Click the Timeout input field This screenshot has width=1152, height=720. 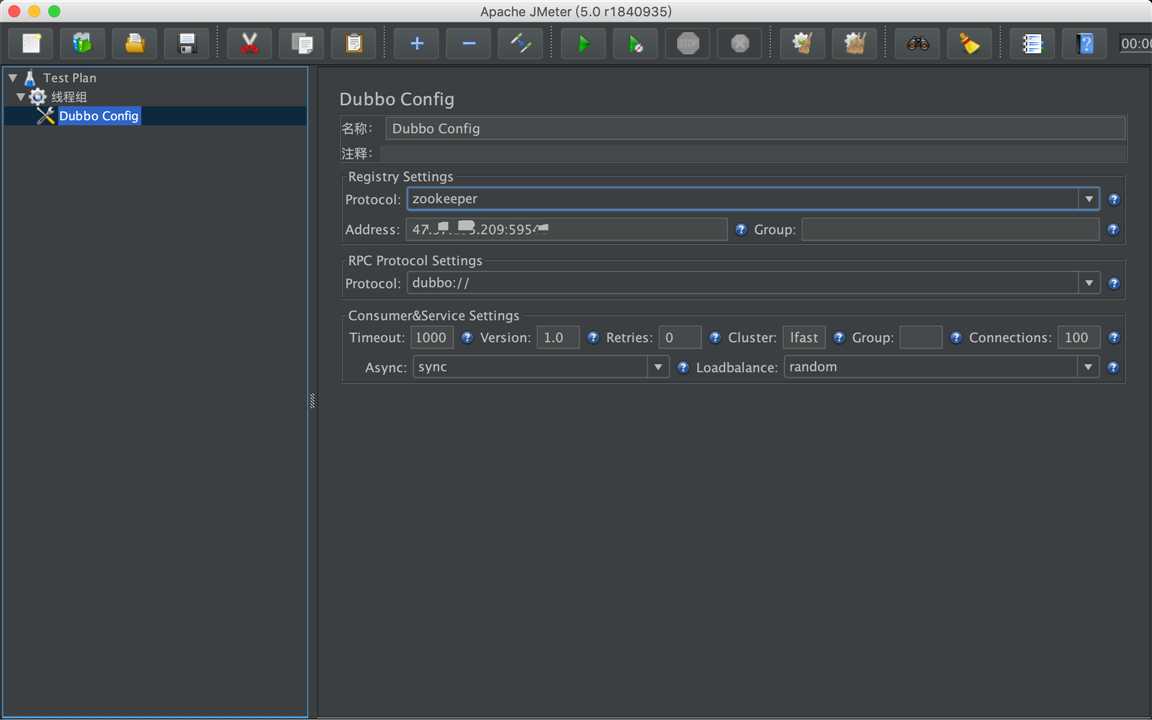(x=432, y=337)
